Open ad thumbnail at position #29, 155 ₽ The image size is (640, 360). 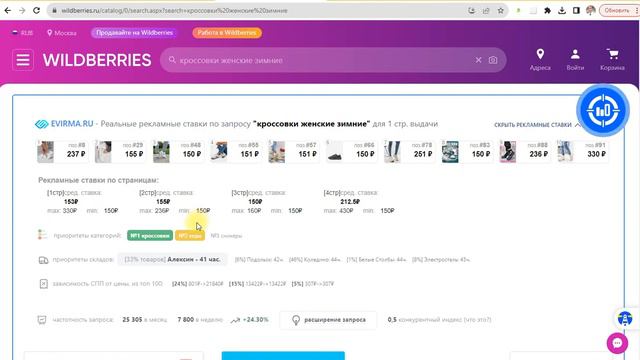pos(120,151)
